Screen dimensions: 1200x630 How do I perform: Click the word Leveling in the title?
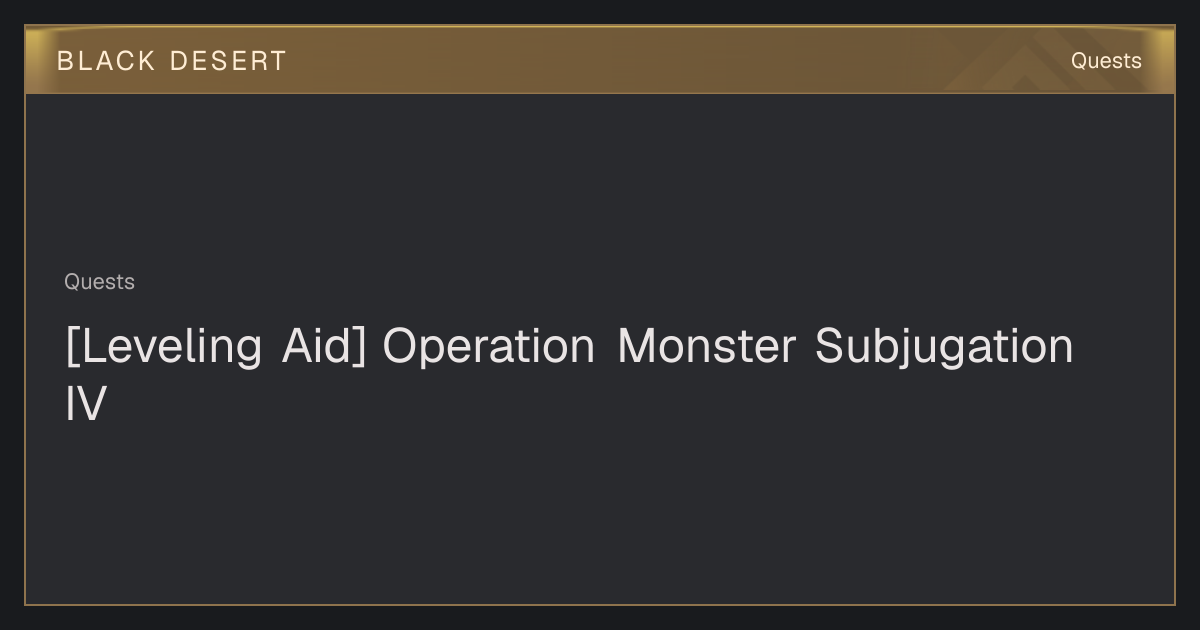[x=170, y=346]
